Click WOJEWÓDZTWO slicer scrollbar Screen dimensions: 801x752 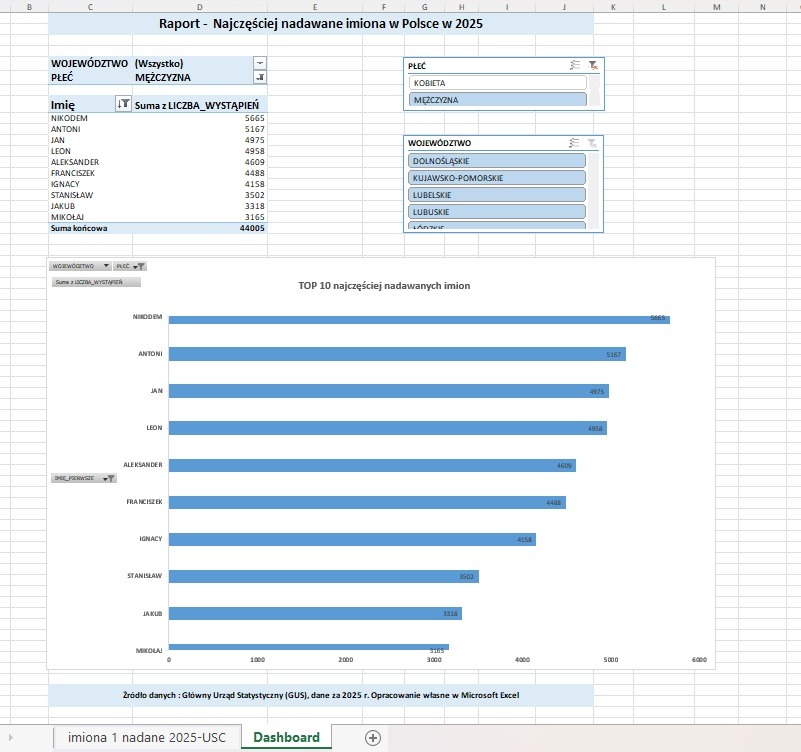pos(594,190)
